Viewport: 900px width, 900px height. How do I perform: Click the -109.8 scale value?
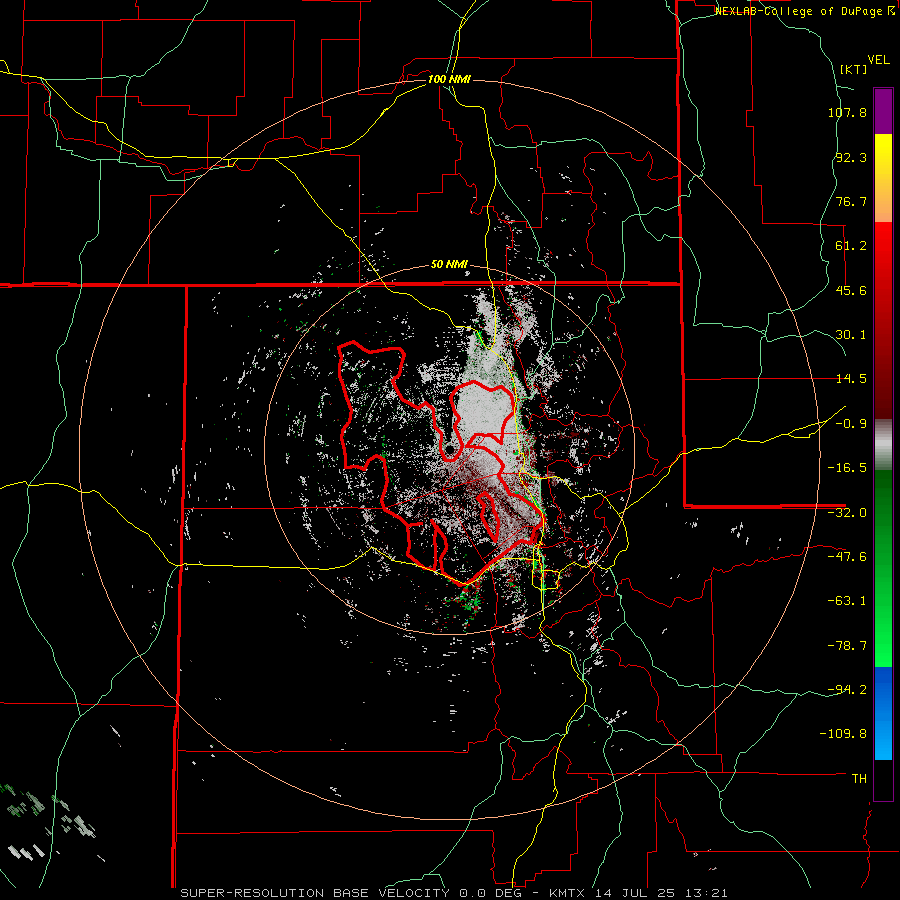pos(843,734)
